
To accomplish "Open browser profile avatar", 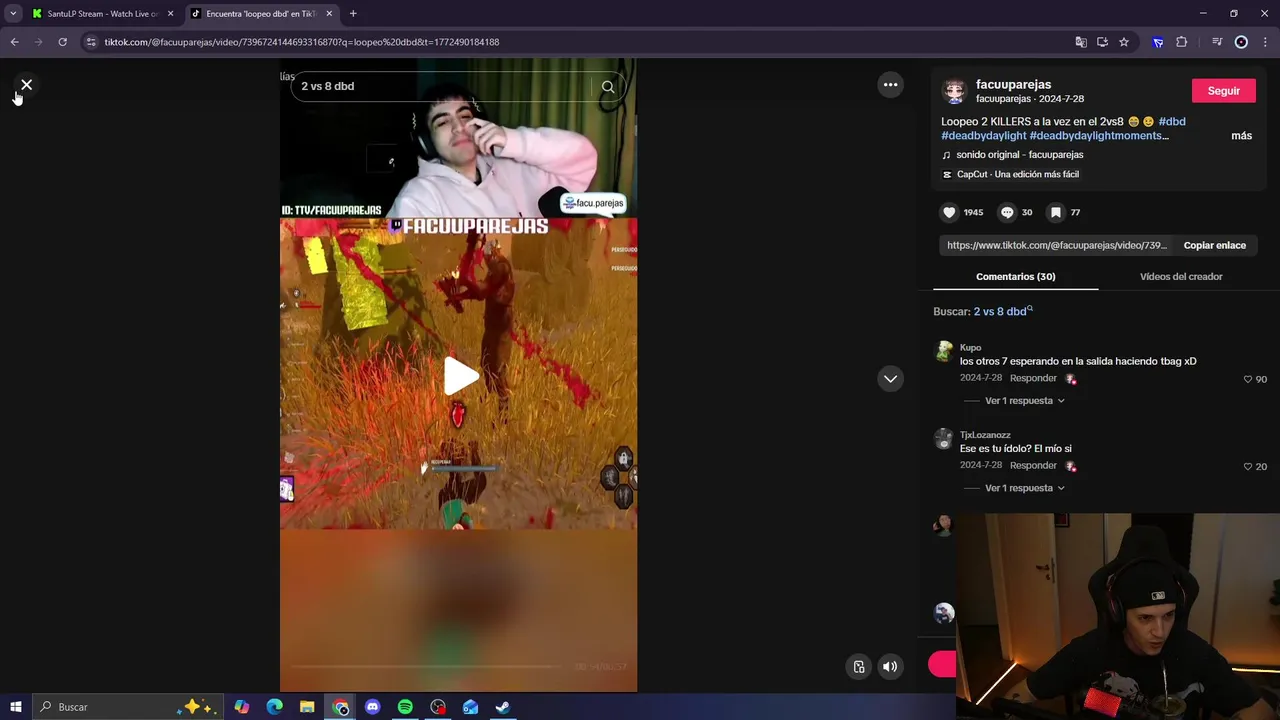I will point(1241,42).
